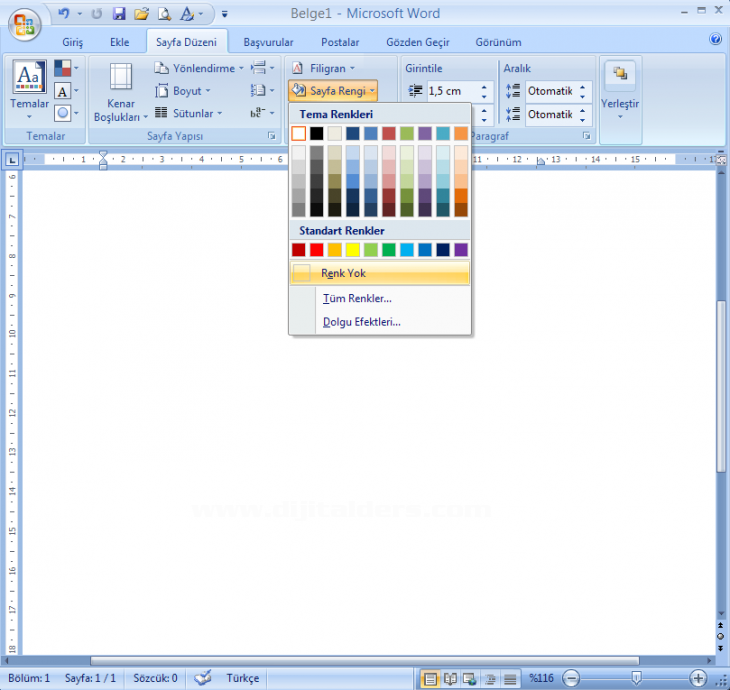This screenshot has height=690, width=730.
Task: Click the zoom in plus button
Action: click(697, 678)
